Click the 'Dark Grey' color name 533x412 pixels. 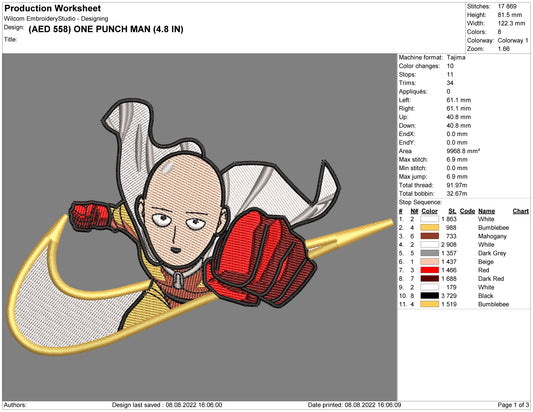[492, 253]
